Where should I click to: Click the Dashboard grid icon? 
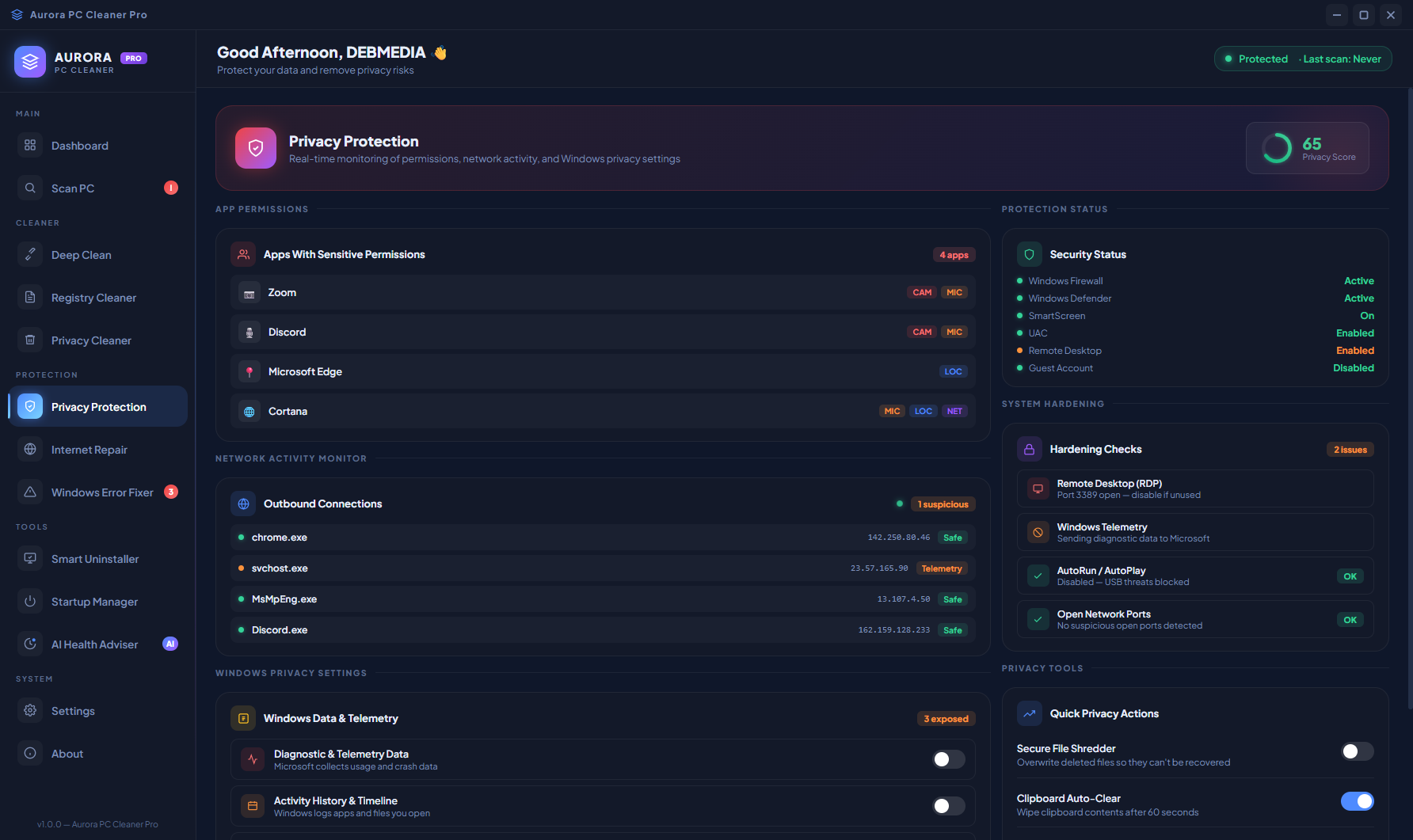[x=30, y=146]
